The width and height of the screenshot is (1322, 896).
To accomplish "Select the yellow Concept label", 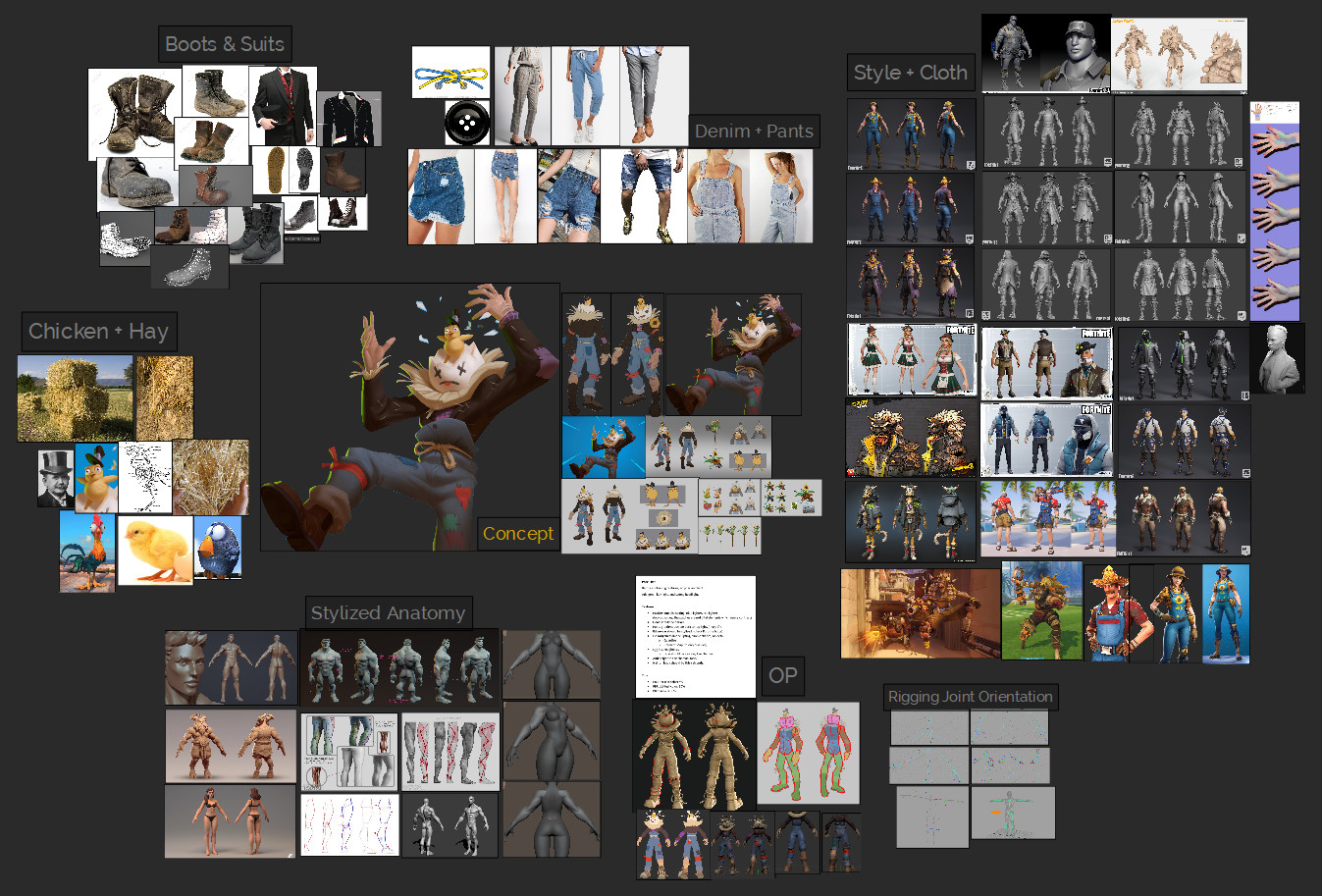I will pyautogui.click(x=518, y=533).
